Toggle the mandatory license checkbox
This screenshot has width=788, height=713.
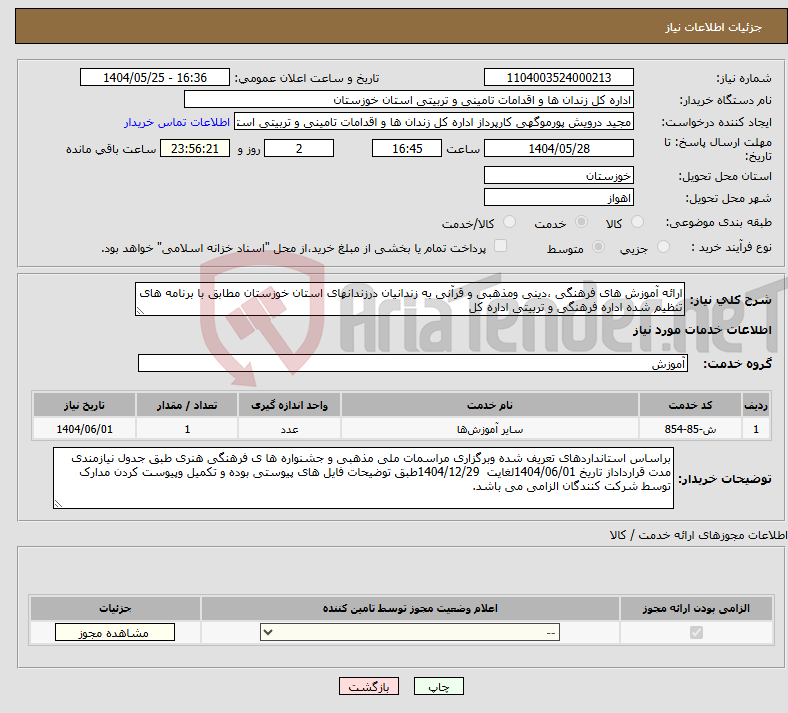696,632
